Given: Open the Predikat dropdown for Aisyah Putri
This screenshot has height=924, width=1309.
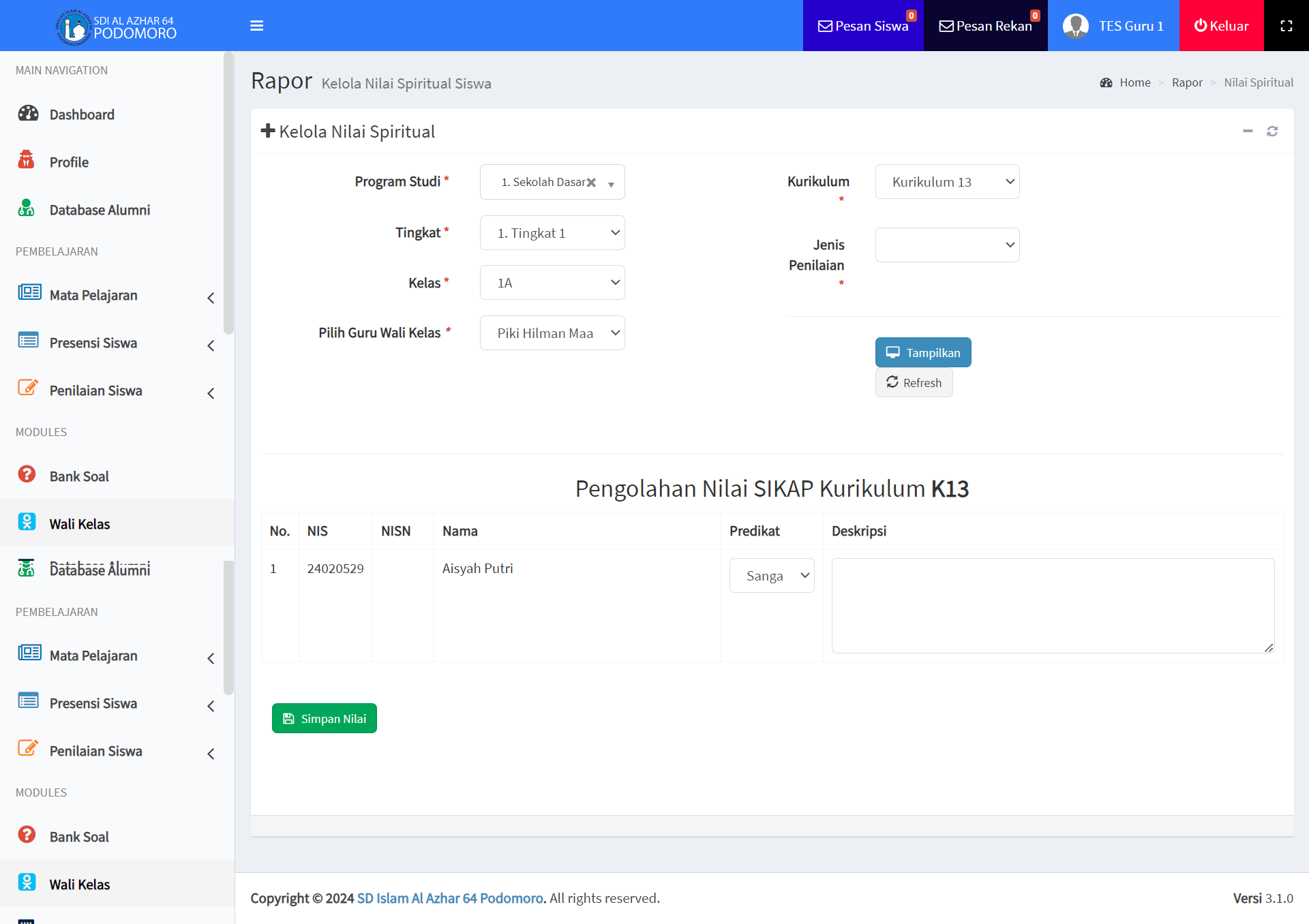Looking at the screenshot, I should [x=772, y=576].
